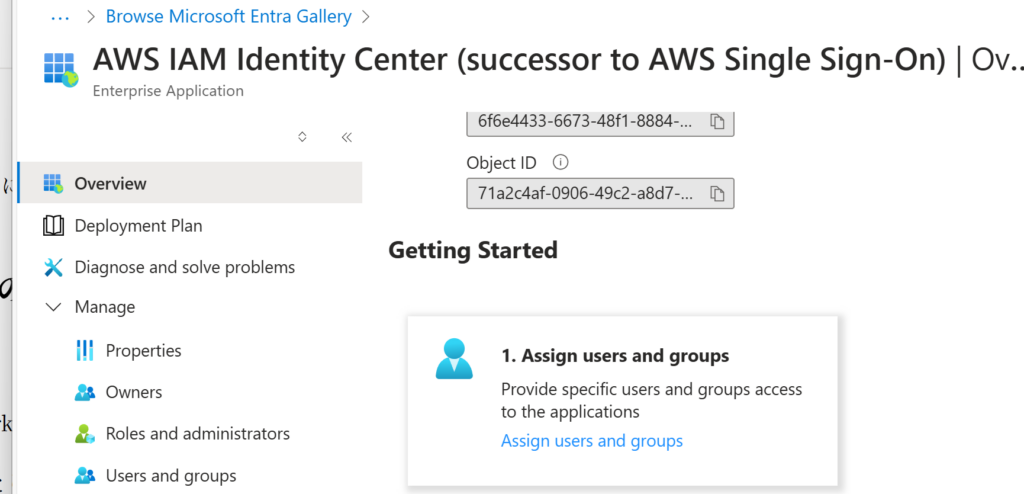Click the AWS IAM Identity Center app icon
The image size is (1024, 494).
[x=61, y=69]
